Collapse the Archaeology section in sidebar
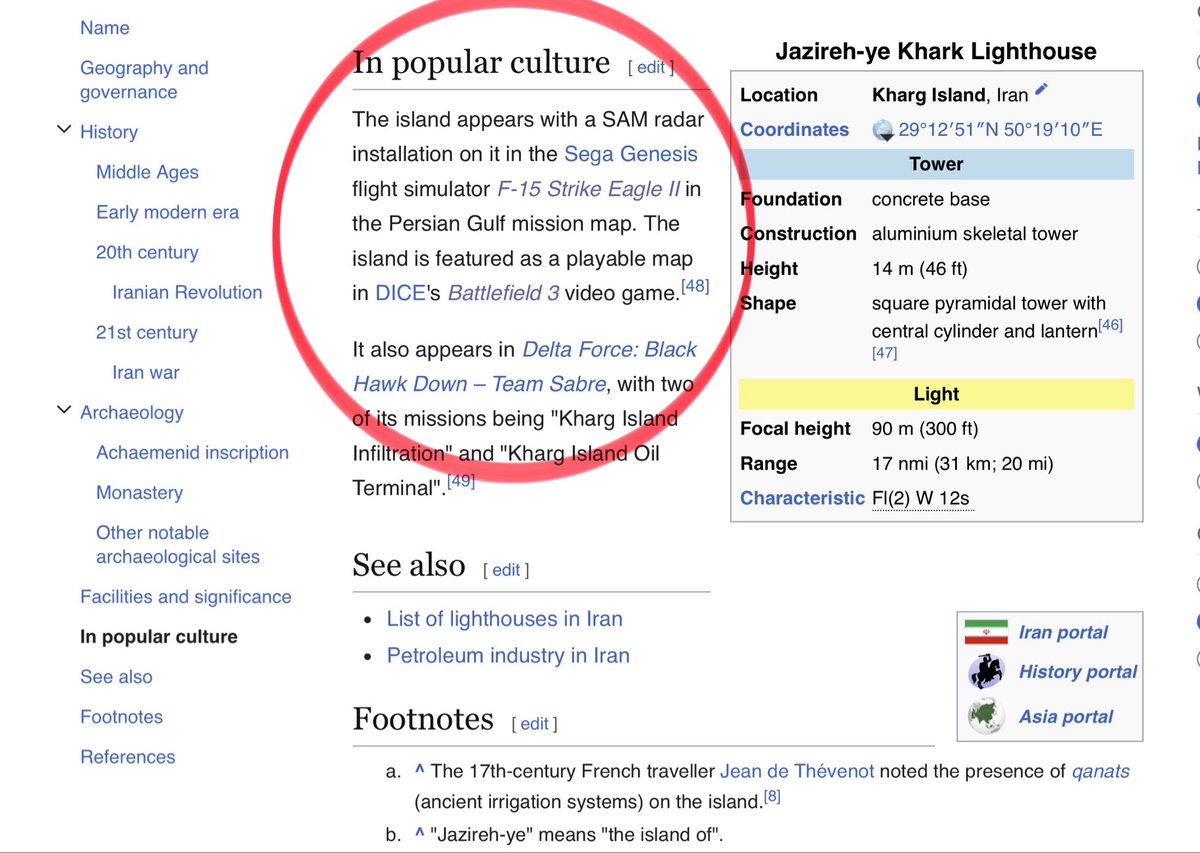The height and width of the screenshot is (853, 1200). click(x=64, y=411)
